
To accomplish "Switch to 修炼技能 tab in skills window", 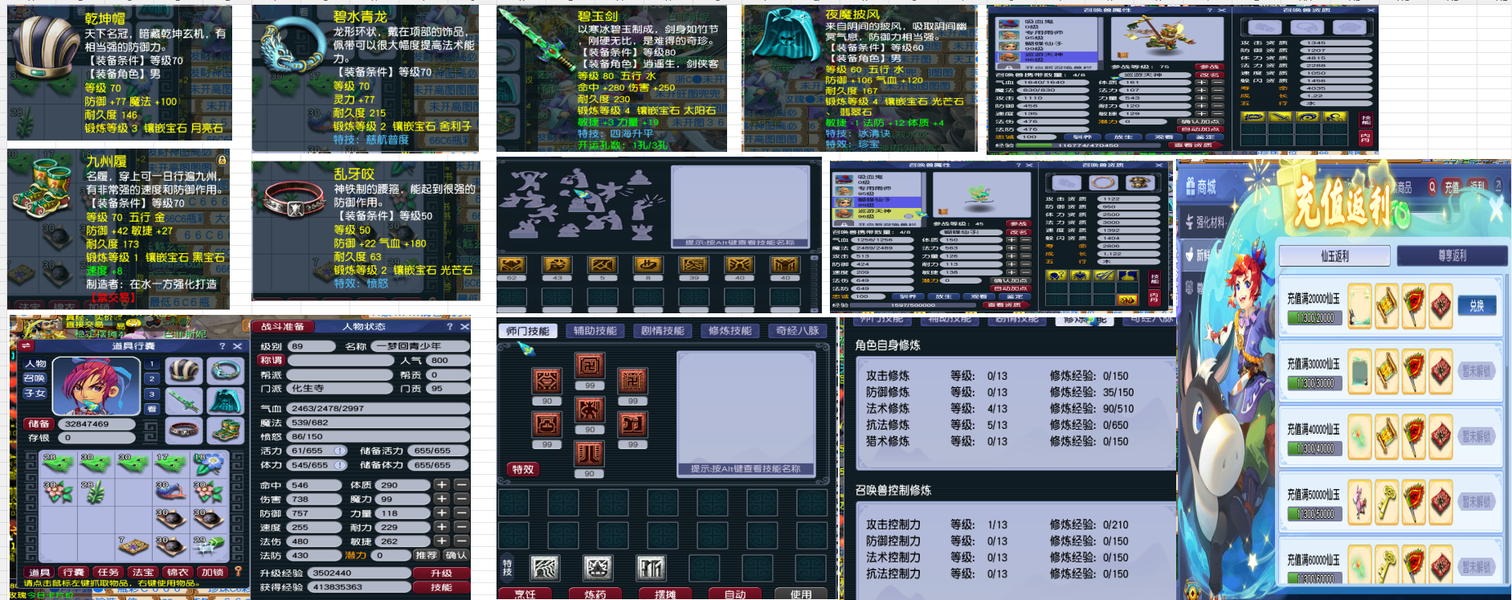I will coord(728,330).
